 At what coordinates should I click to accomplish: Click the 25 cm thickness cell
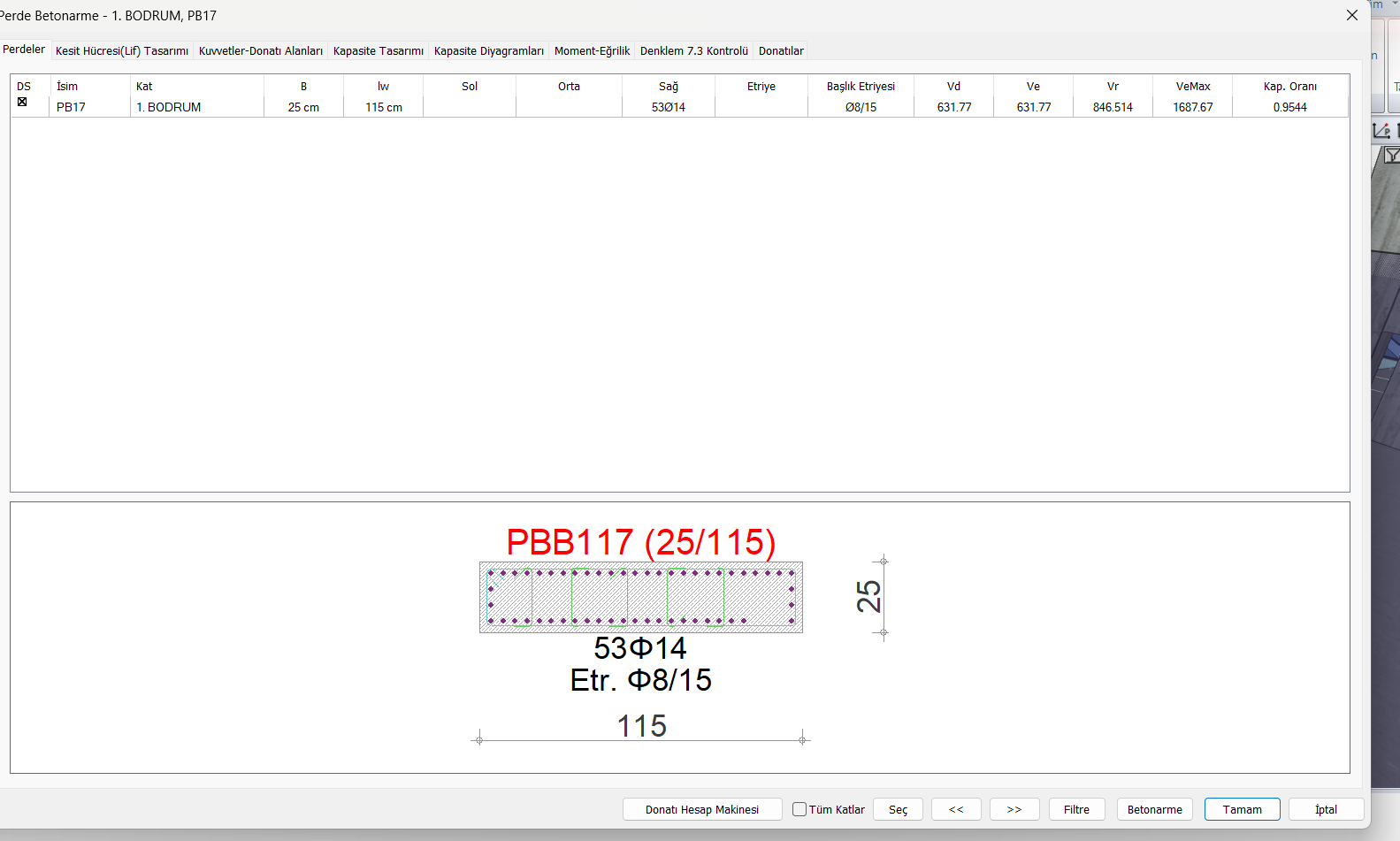tap(303, 107)
